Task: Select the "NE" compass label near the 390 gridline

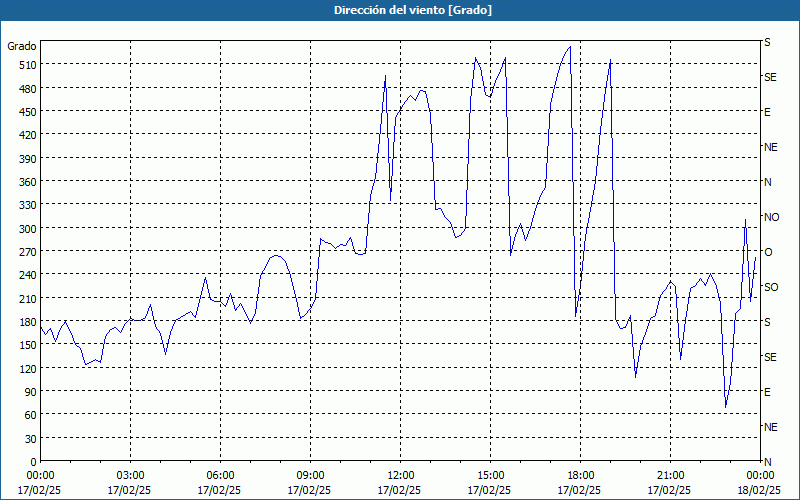Action: point(770,147)
